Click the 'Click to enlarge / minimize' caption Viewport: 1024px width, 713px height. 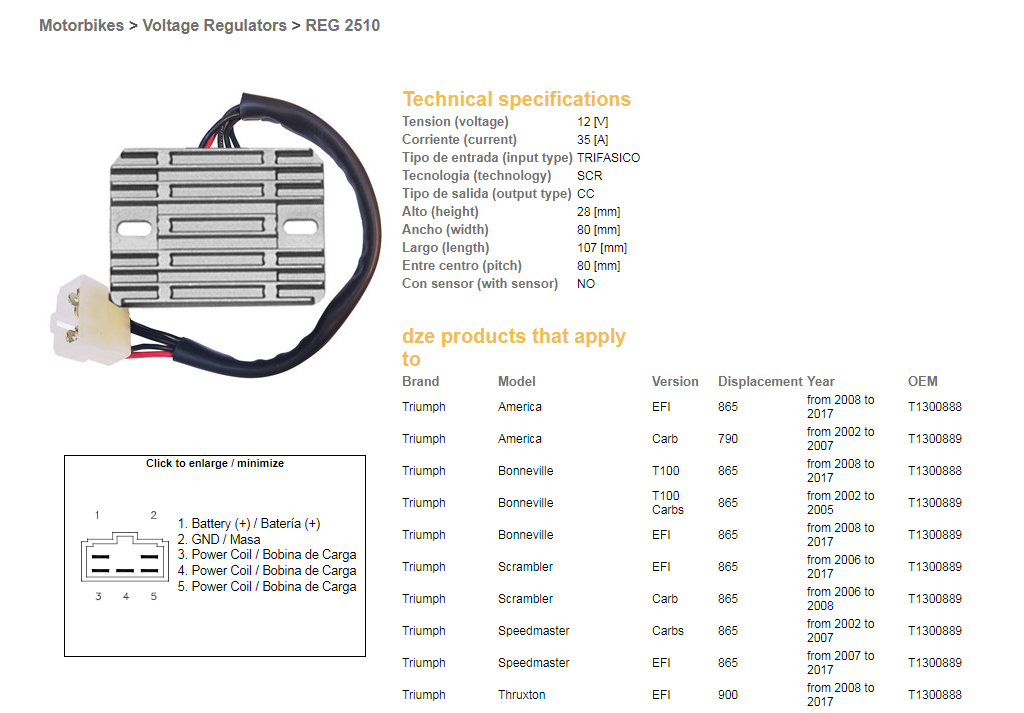click(x=215, y=464)
